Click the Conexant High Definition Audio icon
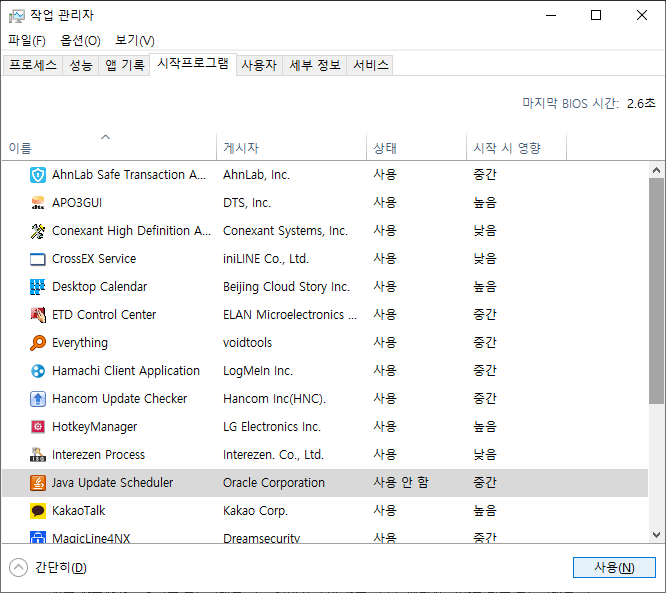Viewport: 666px width, 593px height. tap(38, 231)
